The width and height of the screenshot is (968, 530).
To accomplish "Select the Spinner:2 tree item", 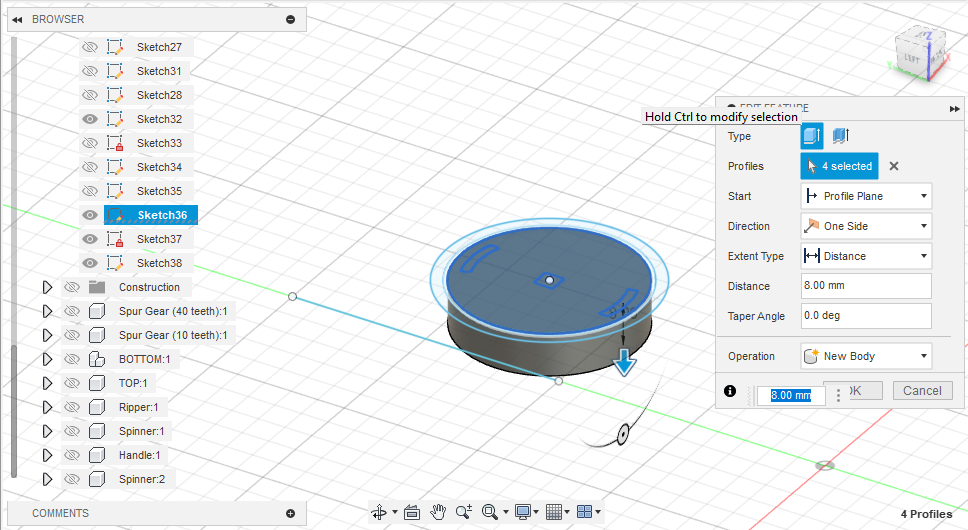I will pos(141,479).
